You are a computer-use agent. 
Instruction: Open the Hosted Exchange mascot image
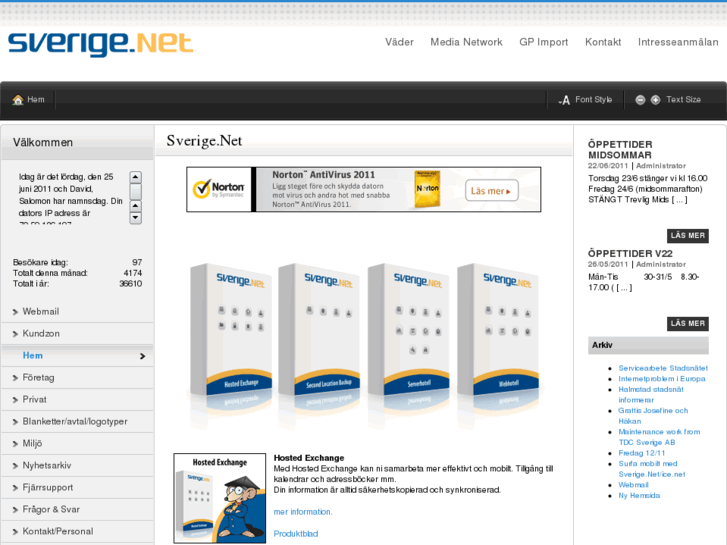(x=220, y=498)
